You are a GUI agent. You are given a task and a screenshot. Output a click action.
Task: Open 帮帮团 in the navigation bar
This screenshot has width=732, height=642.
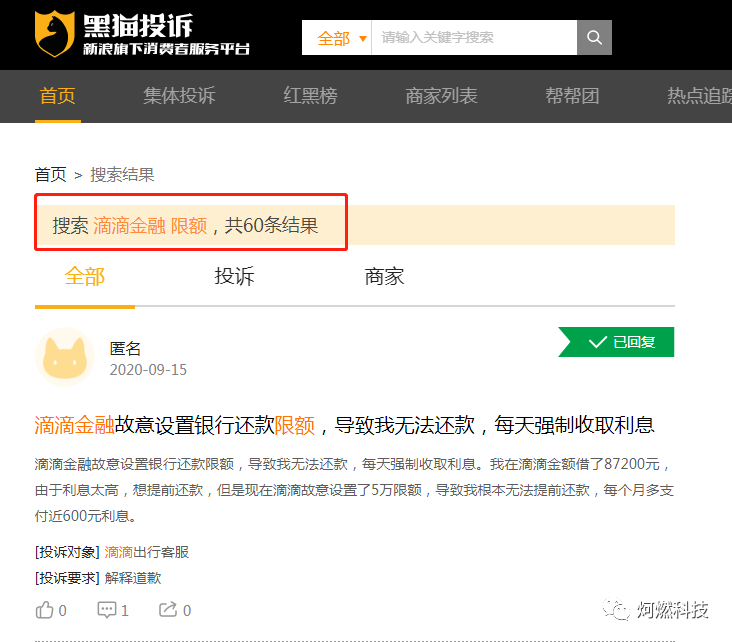point(572,96)
